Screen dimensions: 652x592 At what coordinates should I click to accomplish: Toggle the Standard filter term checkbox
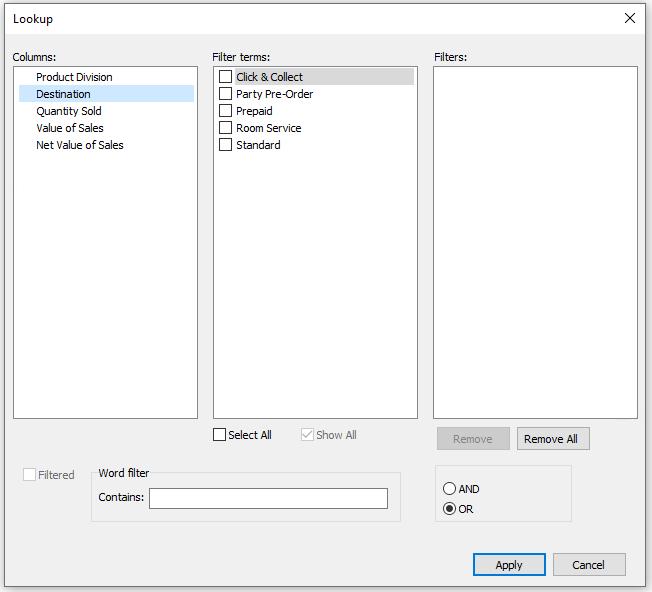pyautogui.click(x=226, y=145)
